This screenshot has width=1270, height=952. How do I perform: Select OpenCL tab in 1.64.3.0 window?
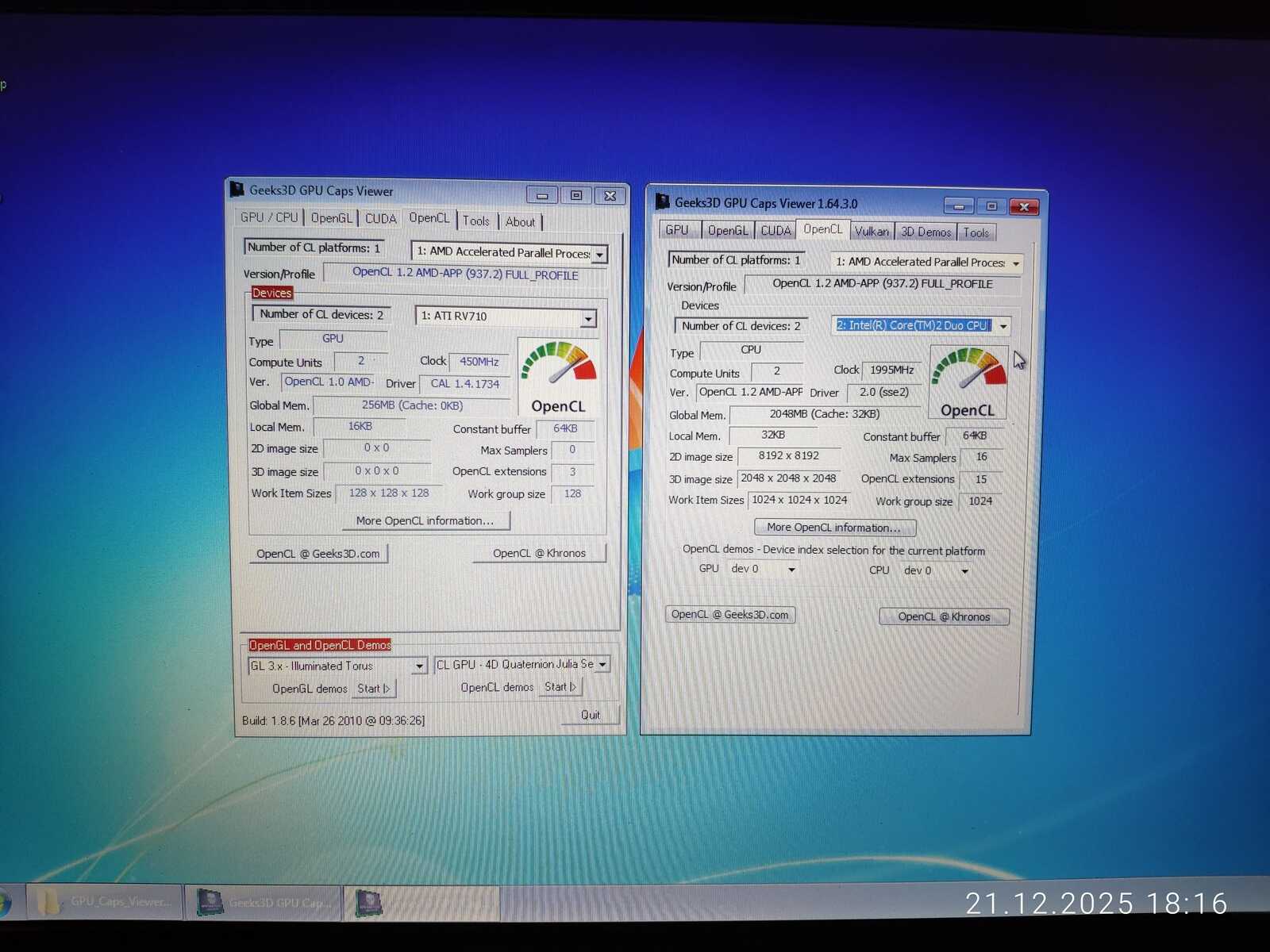point(823,229)
